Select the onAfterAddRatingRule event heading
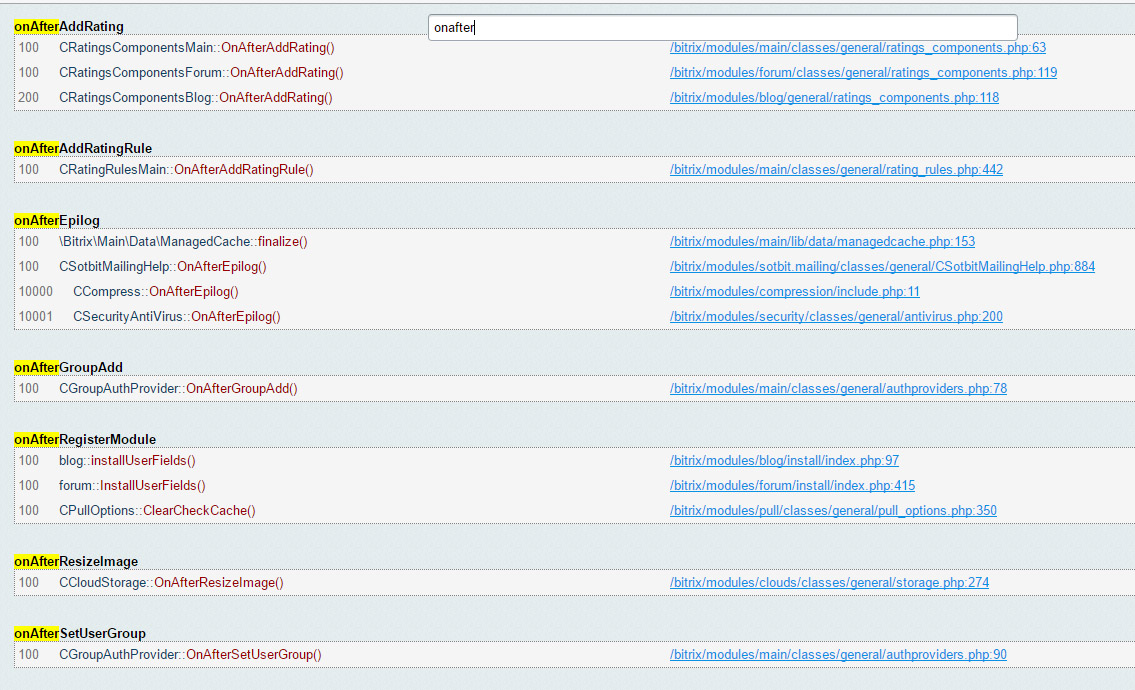The width and height of the screenshot is (1135, 690). (83, 148)
